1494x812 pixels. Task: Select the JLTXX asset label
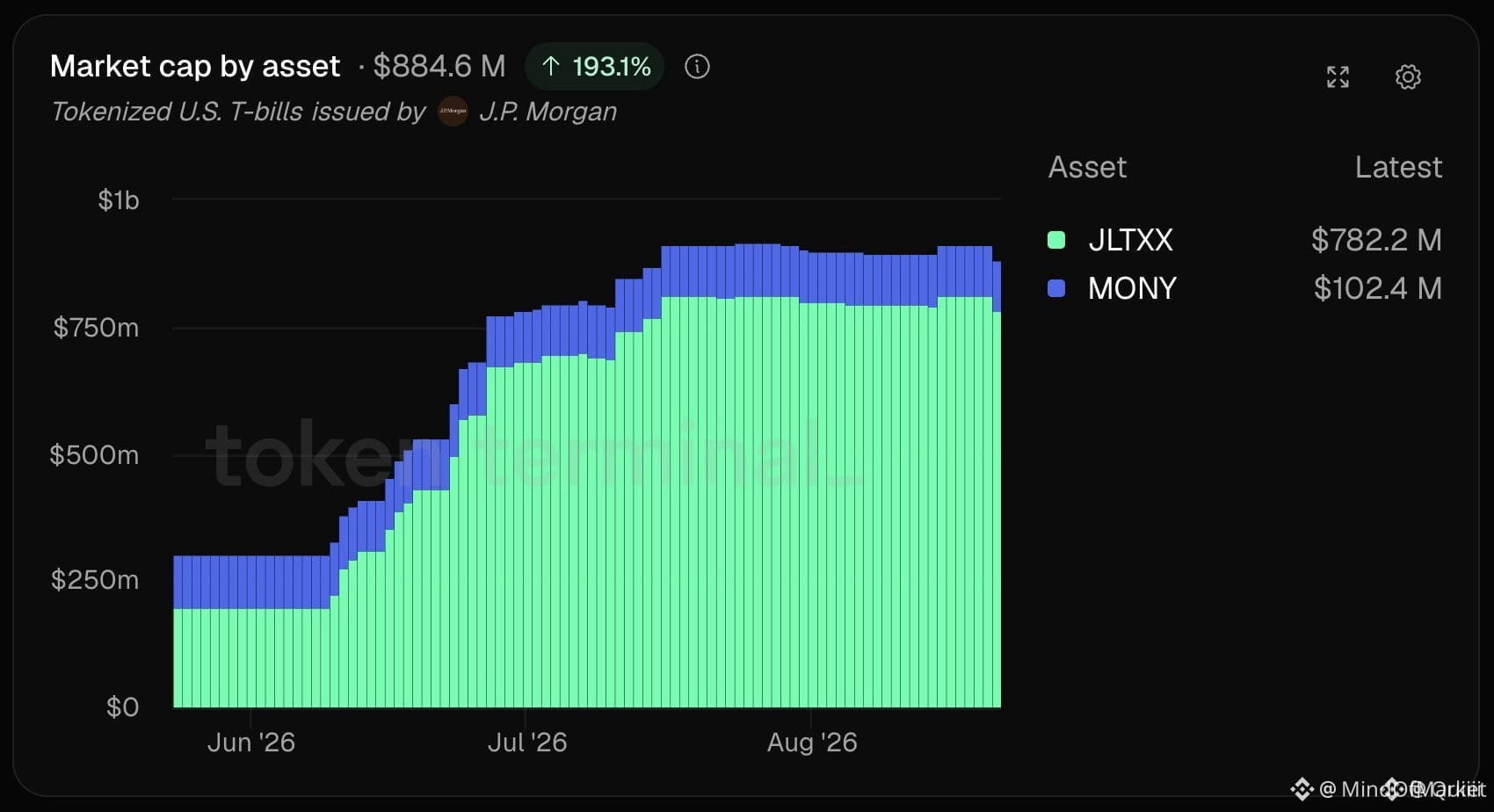pyautogui.click(x=1130, y=240)
